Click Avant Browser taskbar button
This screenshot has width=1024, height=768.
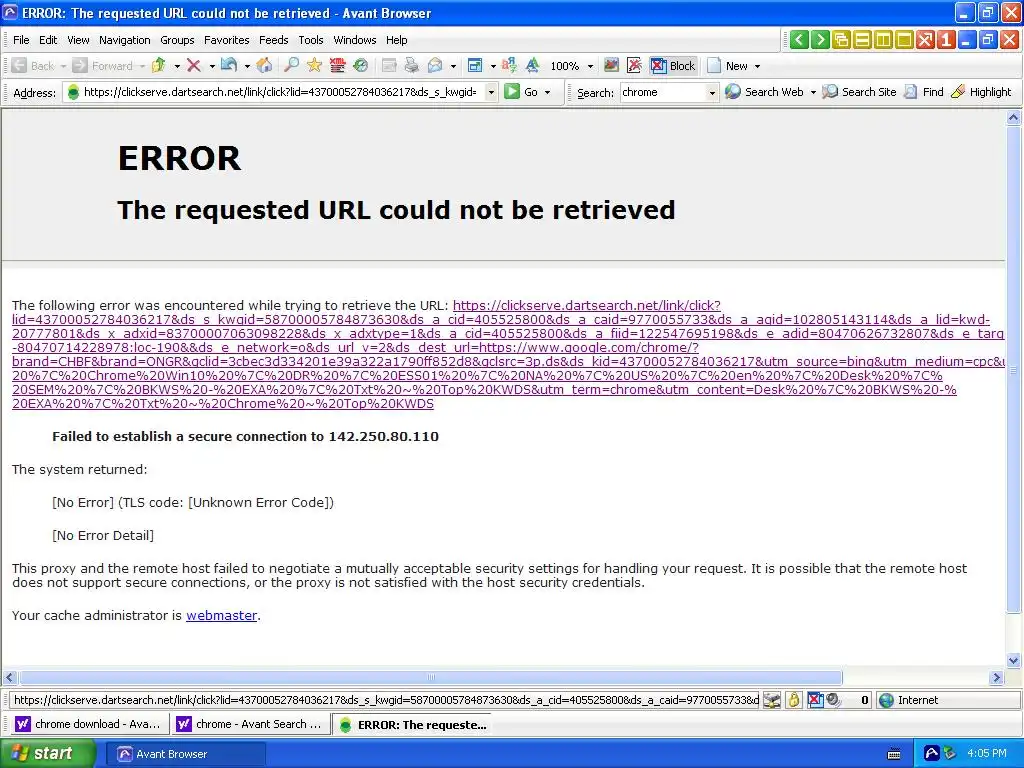click(x=185, y=754)
